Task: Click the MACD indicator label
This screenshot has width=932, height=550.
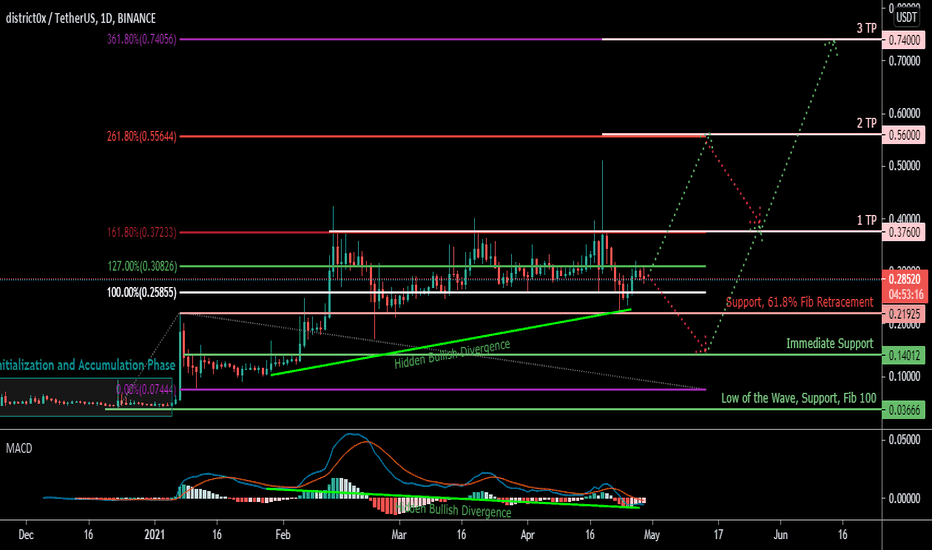Action: pyautogui.click(x=19, y=448)
